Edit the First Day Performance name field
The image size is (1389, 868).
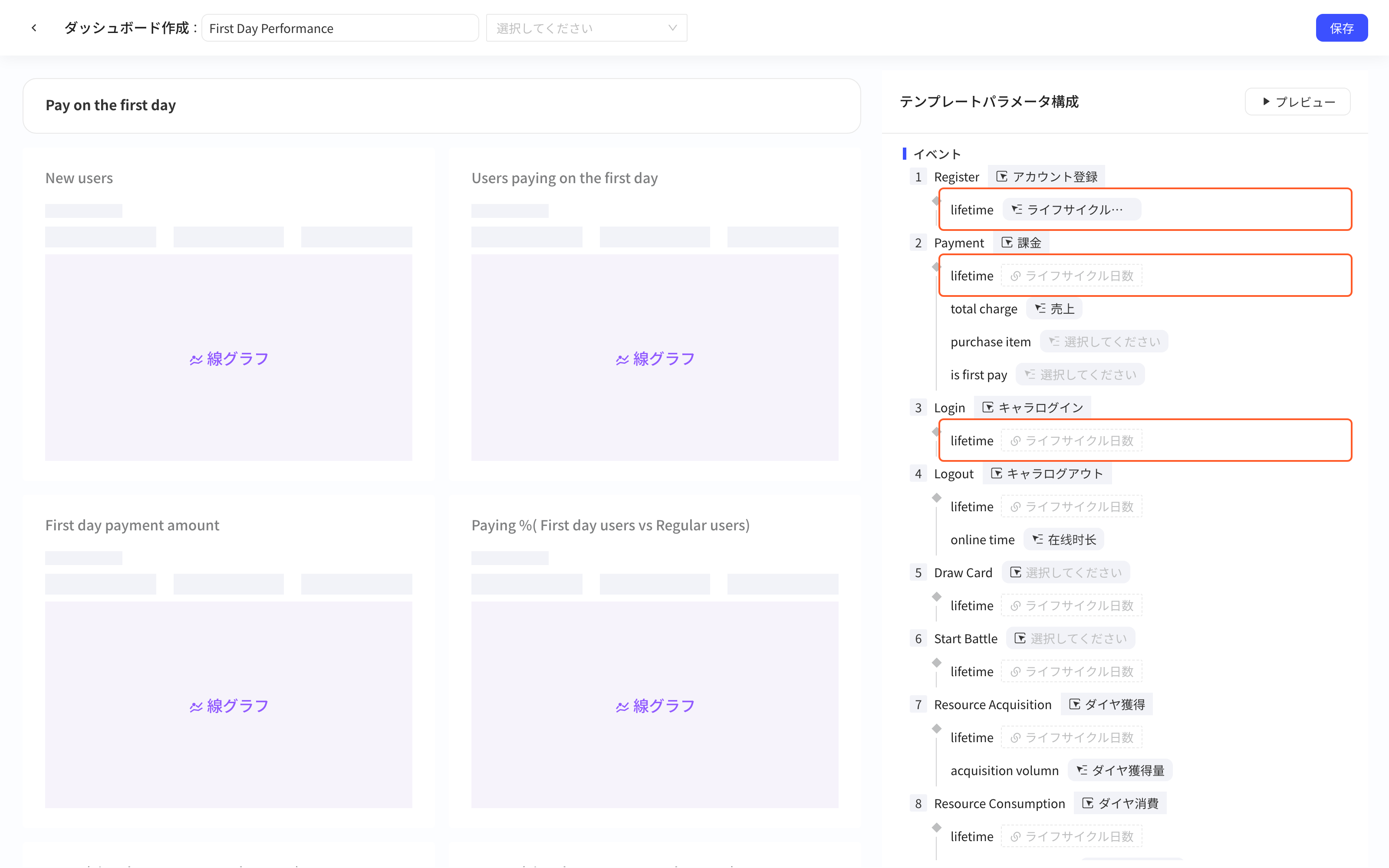[340, 28]
